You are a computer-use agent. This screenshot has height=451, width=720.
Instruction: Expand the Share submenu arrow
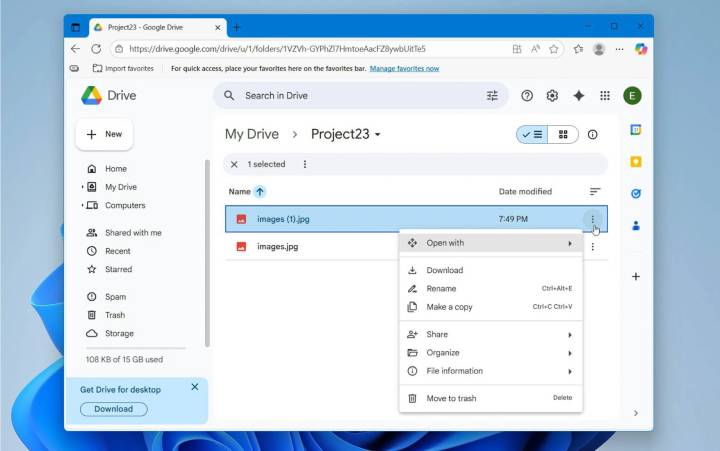(570, 335)
